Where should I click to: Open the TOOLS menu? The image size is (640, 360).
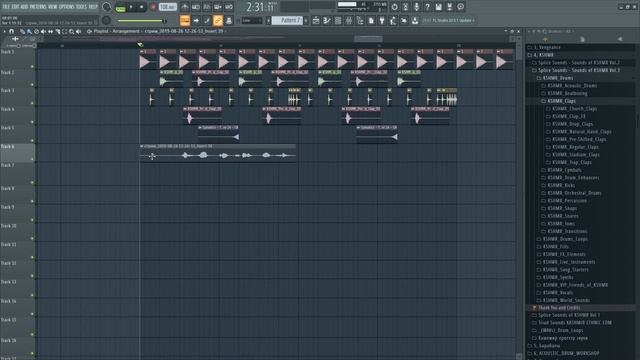click(82, 7)
